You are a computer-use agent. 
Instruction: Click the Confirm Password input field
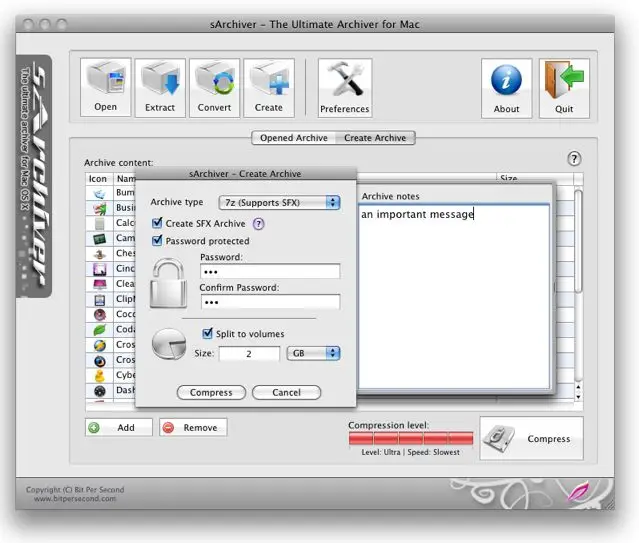270,302
